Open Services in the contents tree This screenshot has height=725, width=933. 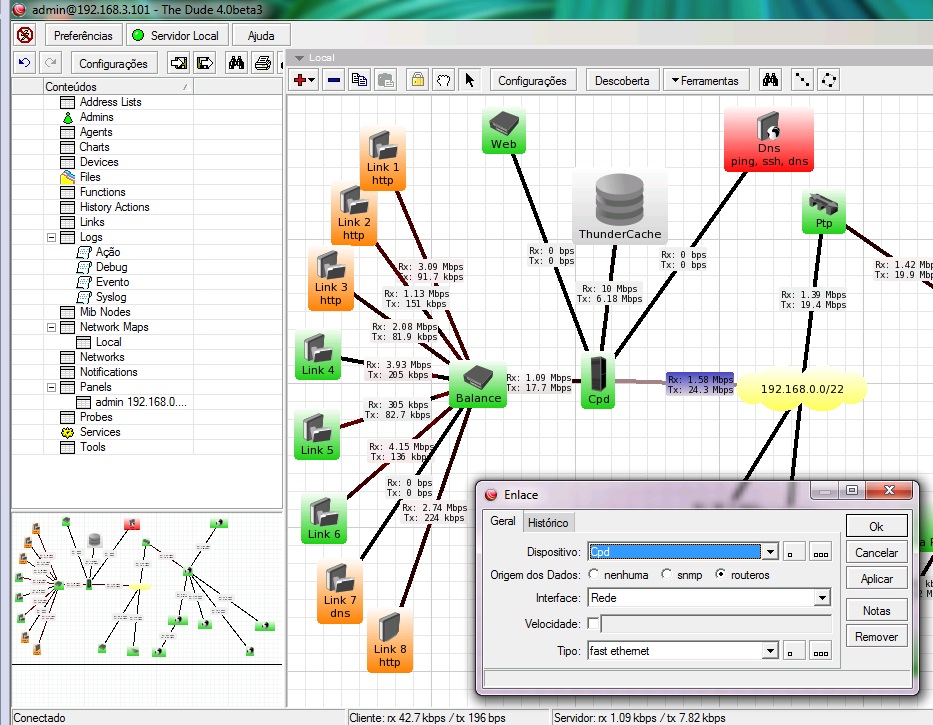click(100, 432)
